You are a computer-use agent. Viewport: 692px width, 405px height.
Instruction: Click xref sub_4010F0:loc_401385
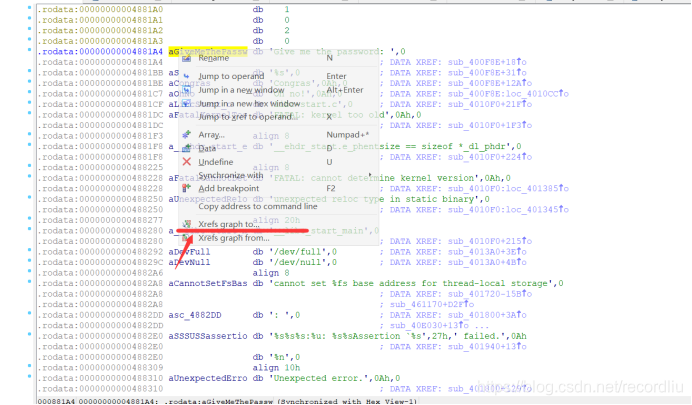pyautogui.click(x=508, y=189)
